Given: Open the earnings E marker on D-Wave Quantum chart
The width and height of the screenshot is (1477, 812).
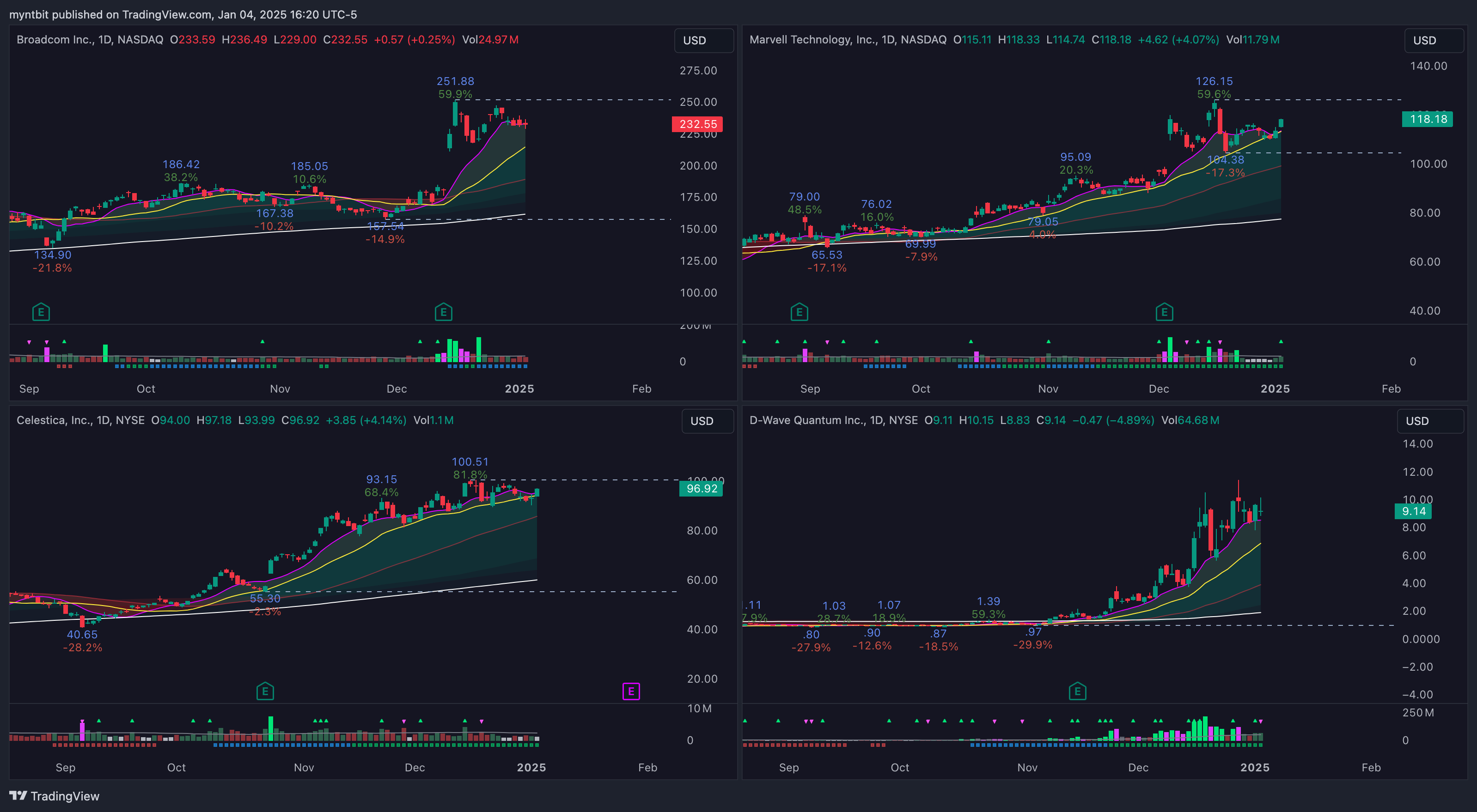Looking at the screenshot, I should [x=1077, y=691].
